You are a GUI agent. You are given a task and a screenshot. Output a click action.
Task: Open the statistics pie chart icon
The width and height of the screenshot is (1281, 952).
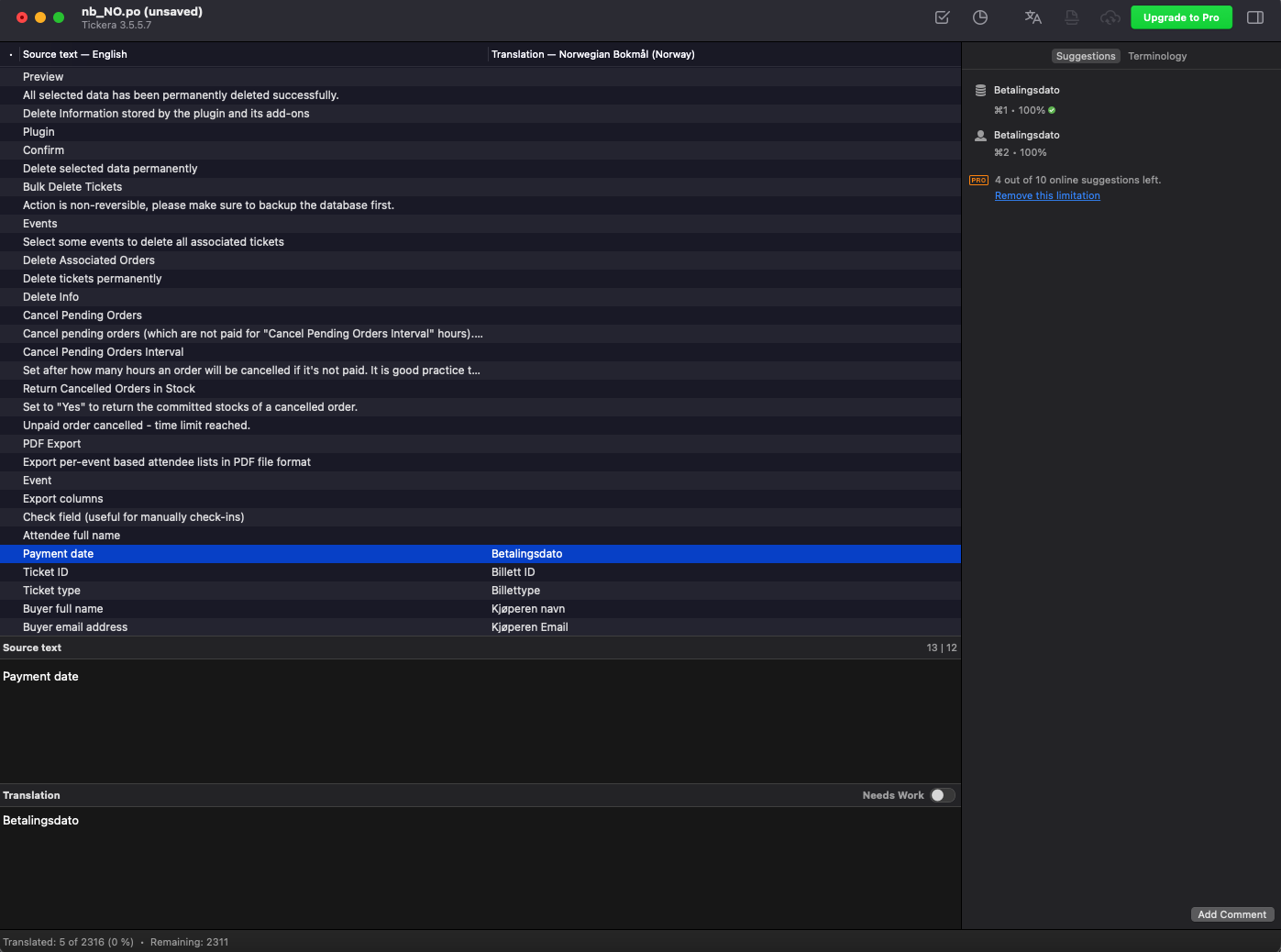(980, 17)
